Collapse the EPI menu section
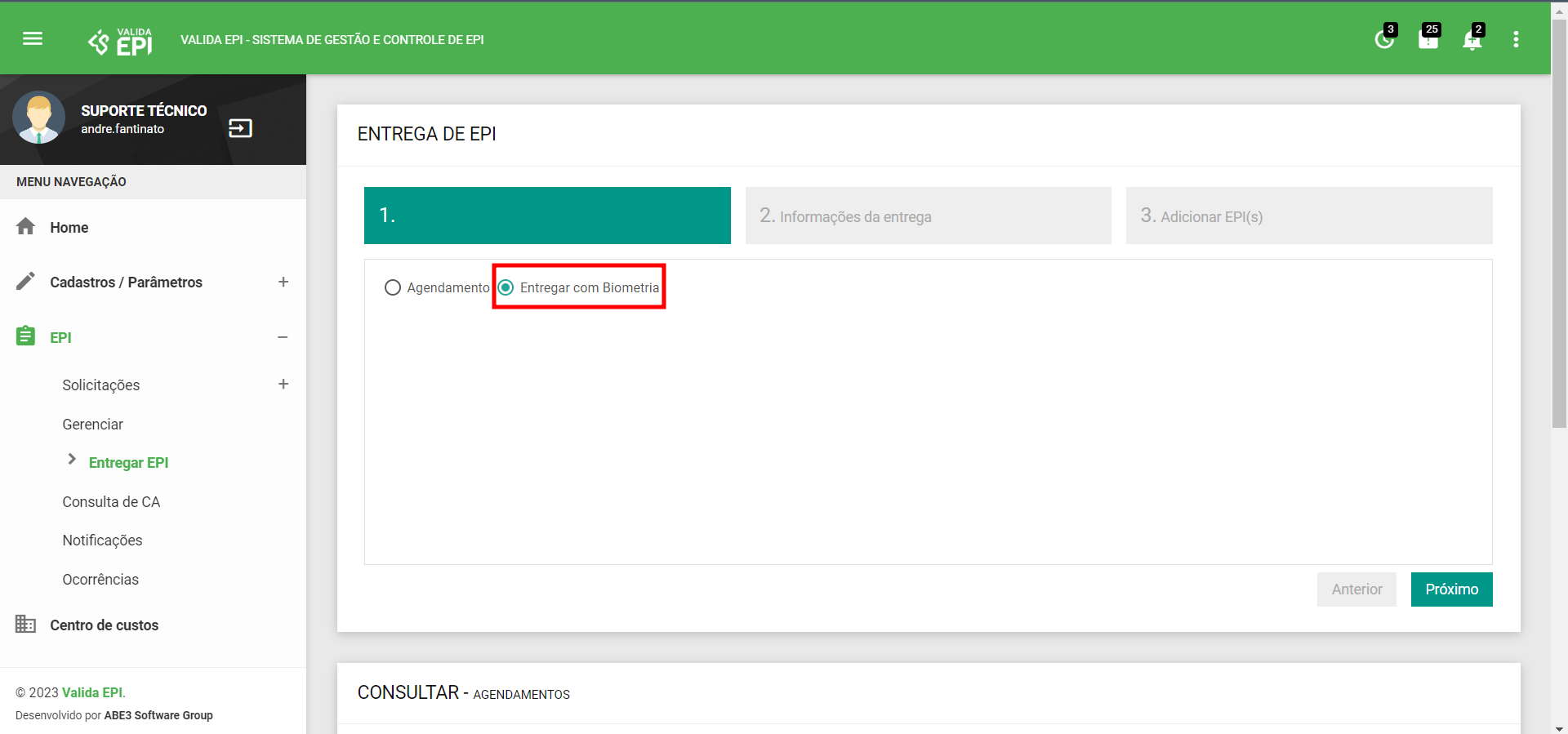Image resolution: width=1568 pixels, height=734 pixels. [x=283, y=337]
